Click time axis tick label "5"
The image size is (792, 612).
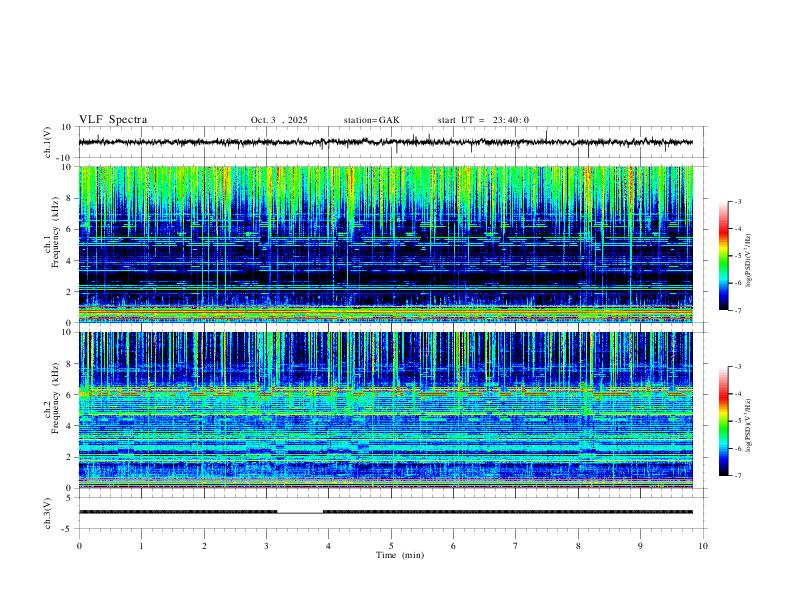tap(391, 546)
